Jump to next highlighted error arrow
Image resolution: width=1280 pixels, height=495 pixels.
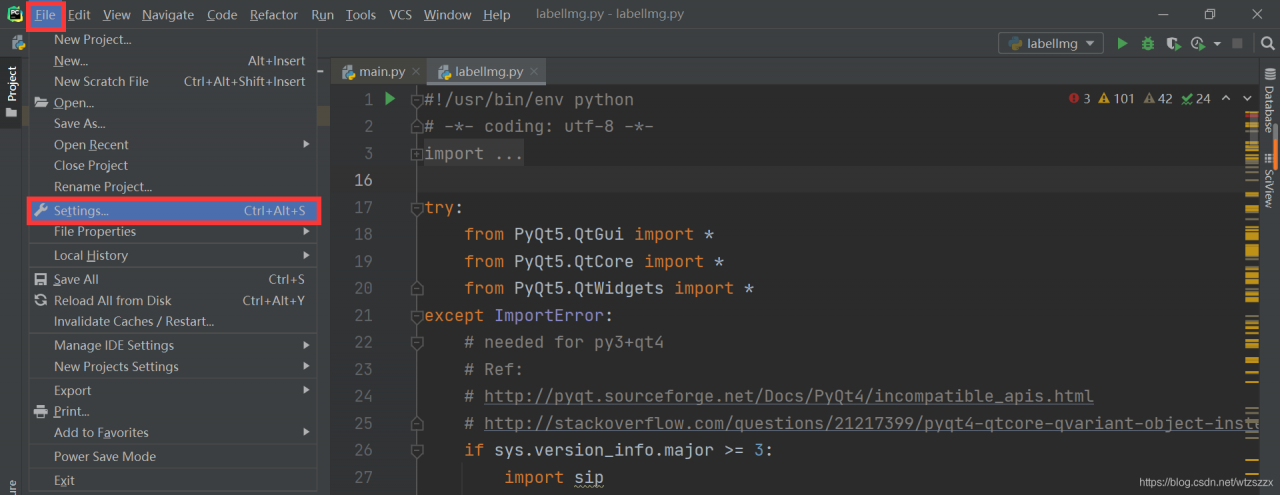[1247, 99]
